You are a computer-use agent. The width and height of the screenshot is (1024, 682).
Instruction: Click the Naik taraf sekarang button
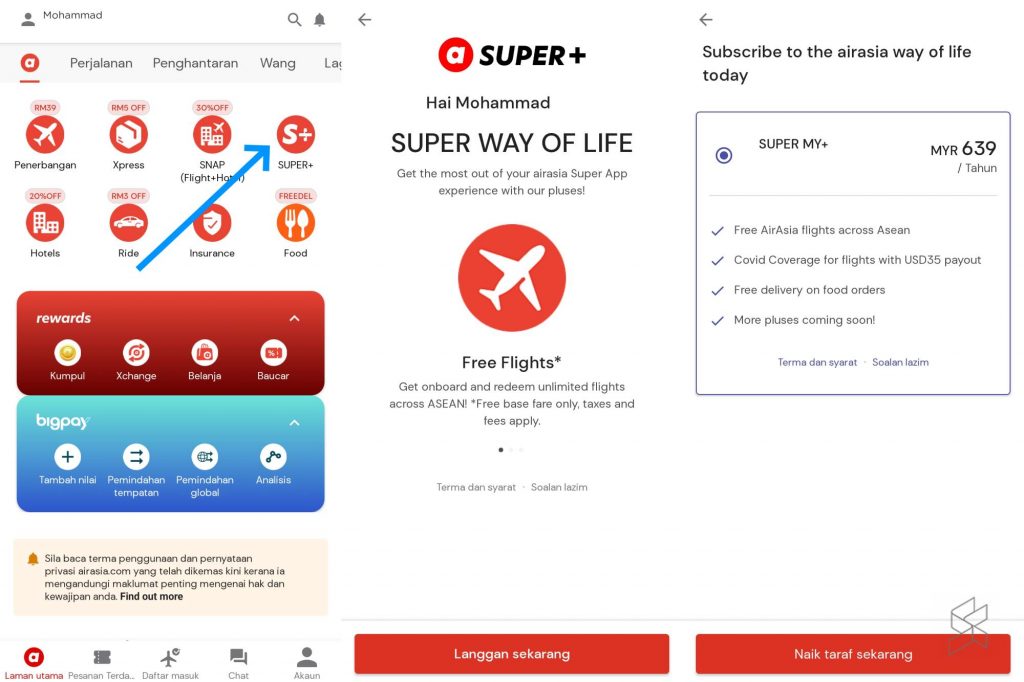[x=853, y=653]
